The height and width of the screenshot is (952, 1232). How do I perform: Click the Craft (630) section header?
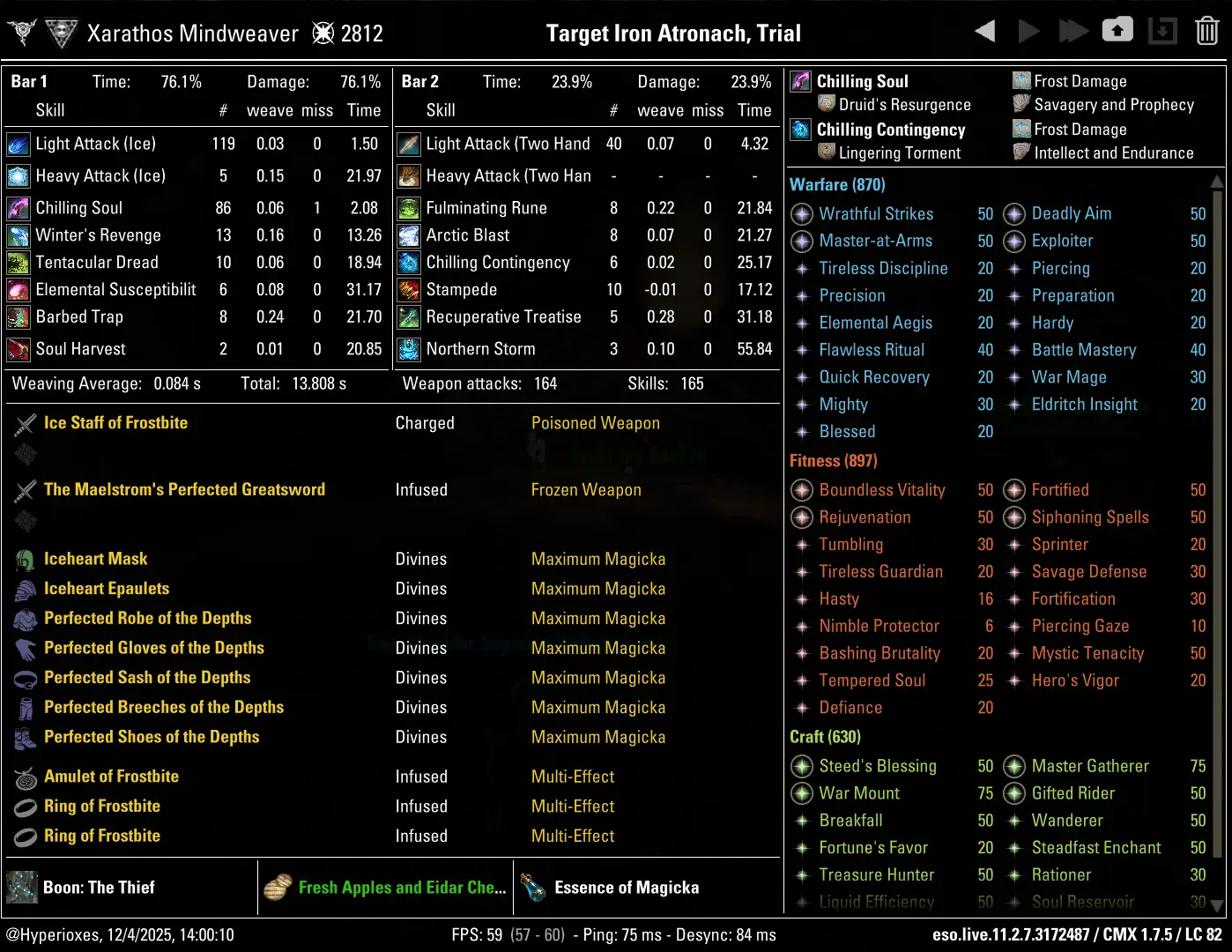coord(825,737)
